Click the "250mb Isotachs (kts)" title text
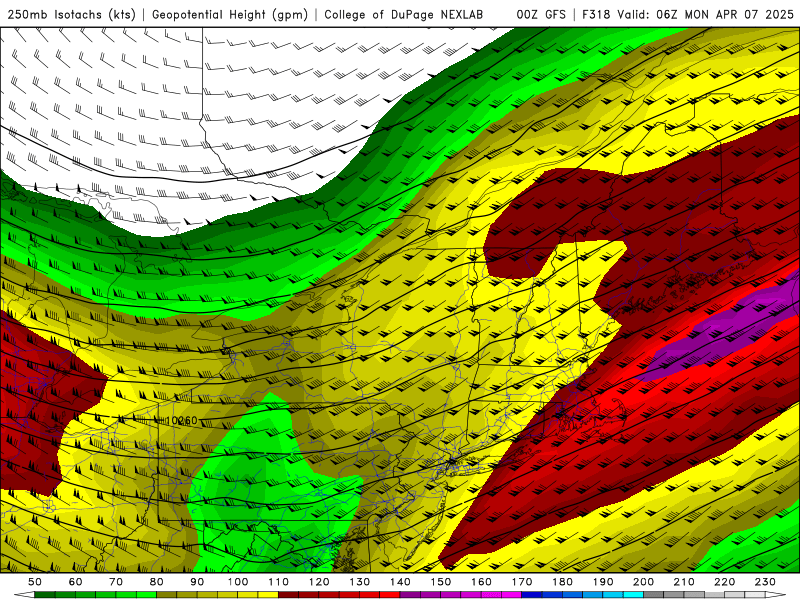This screenshot has height=600, width=800. 72,14
